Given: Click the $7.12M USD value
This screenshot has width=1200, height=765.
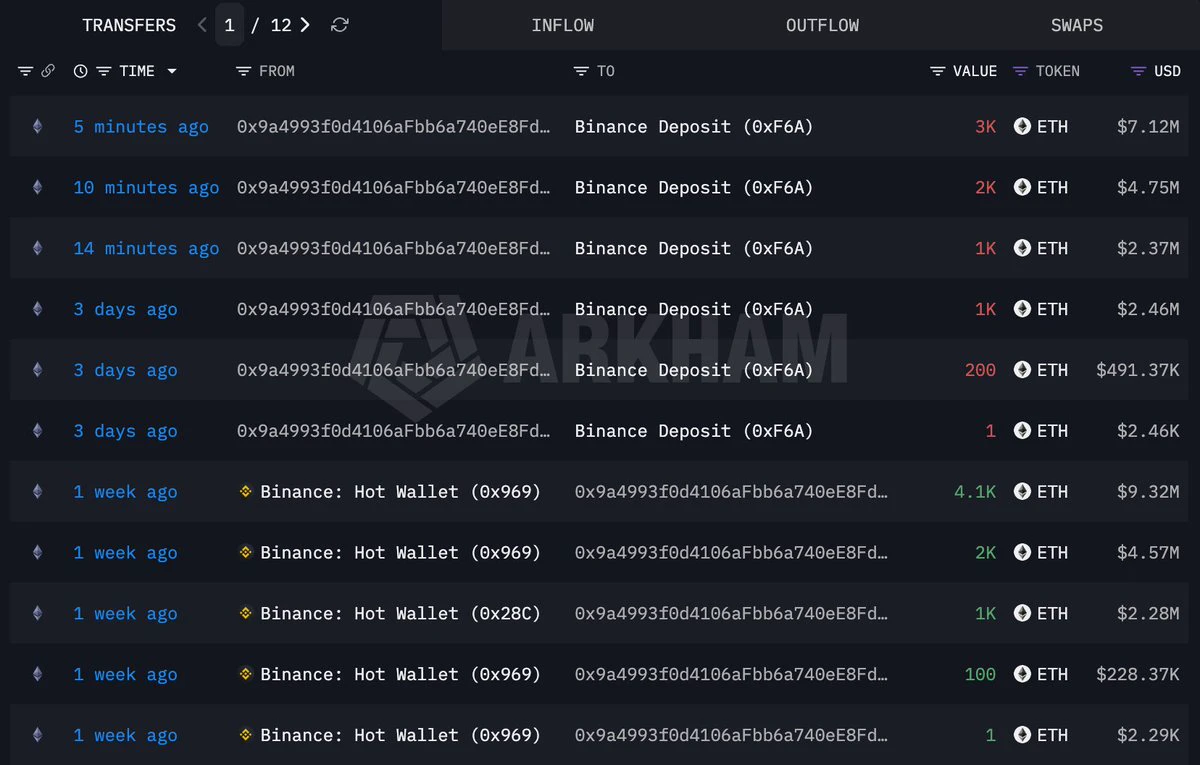Looking at the screenshot, I should (x=1148, y=127).
